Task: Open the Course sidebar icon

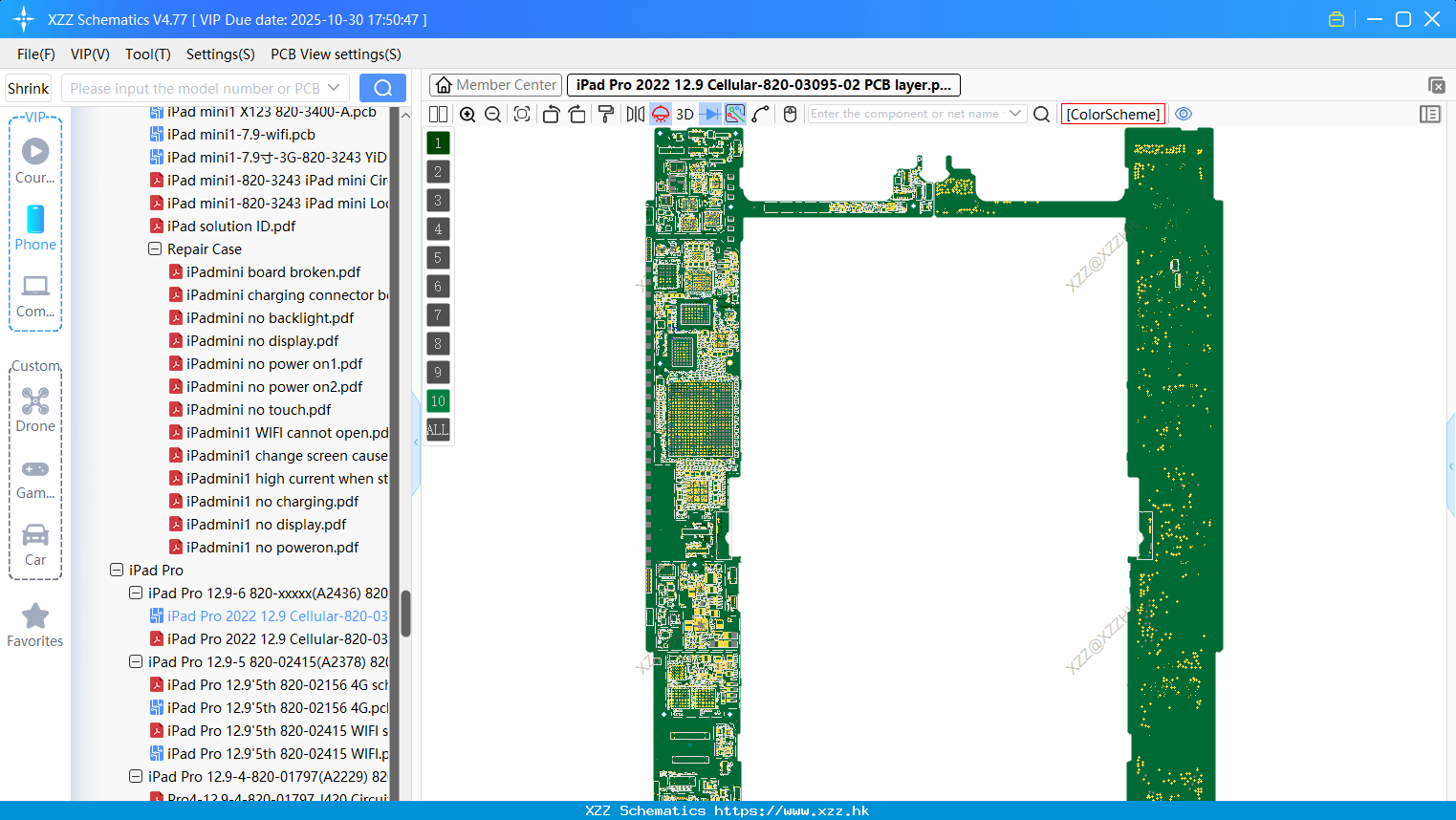Action: pos(35,161)
